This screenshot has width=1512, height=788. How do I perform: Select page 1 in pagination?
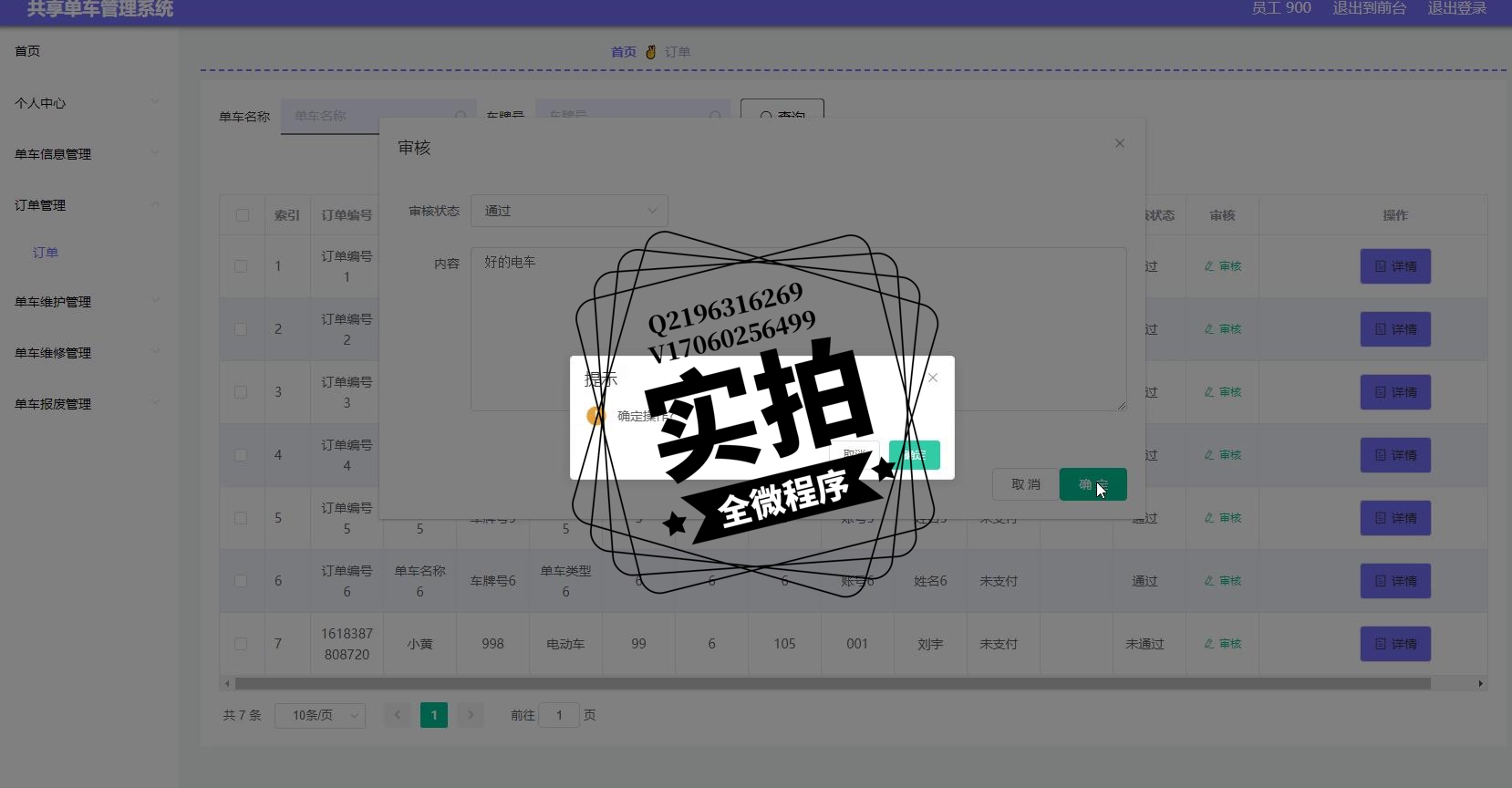click(434, 715)
